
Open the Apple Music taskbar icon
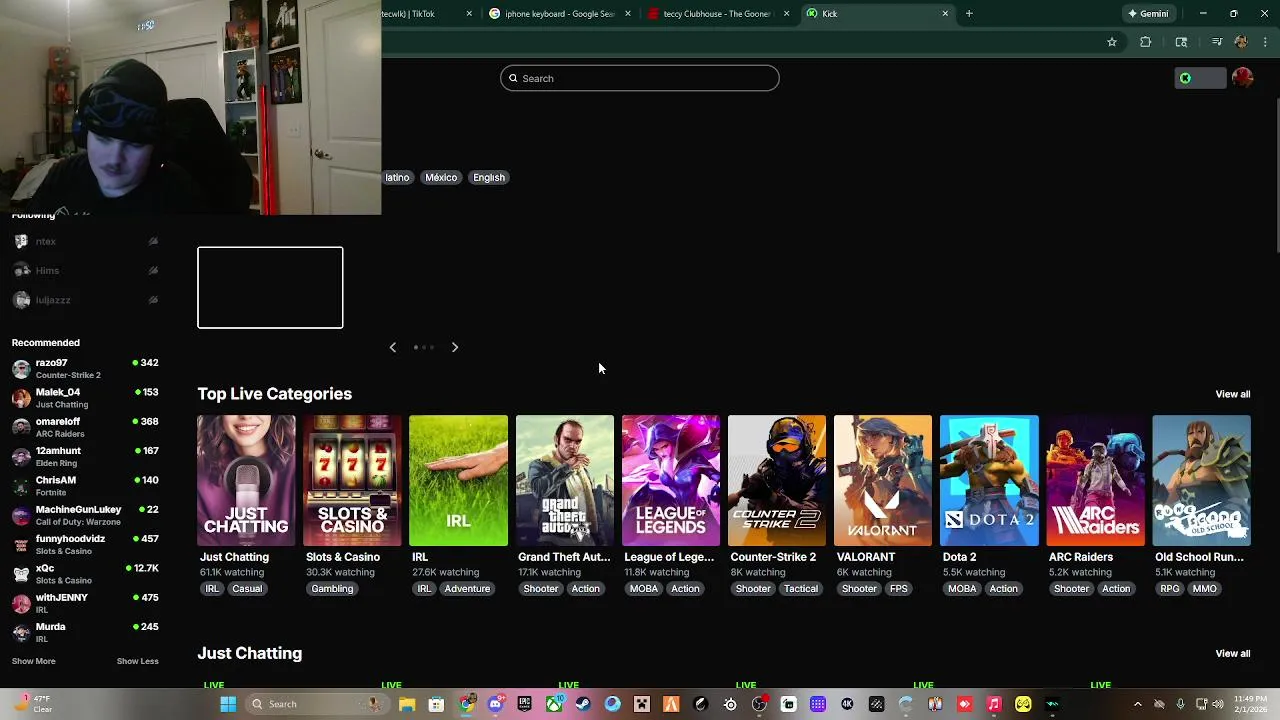(x=993, y=704)
